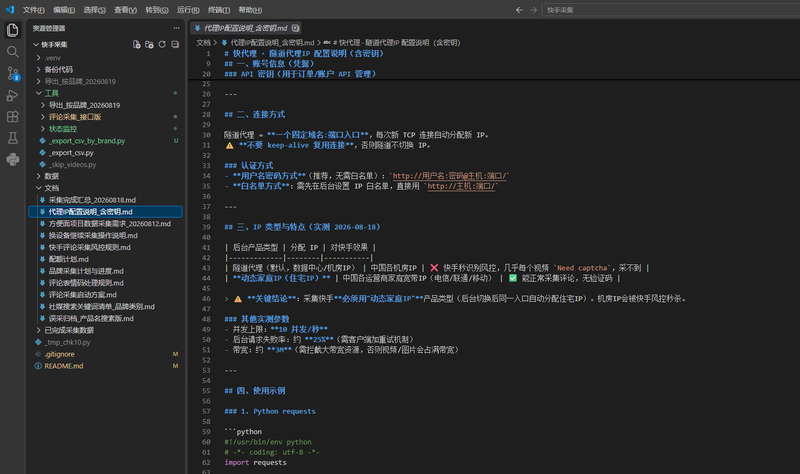The height and width of the screenshot is (474, 800).
Task: Open the Python activity bar icon
Action: pos(13,160)
